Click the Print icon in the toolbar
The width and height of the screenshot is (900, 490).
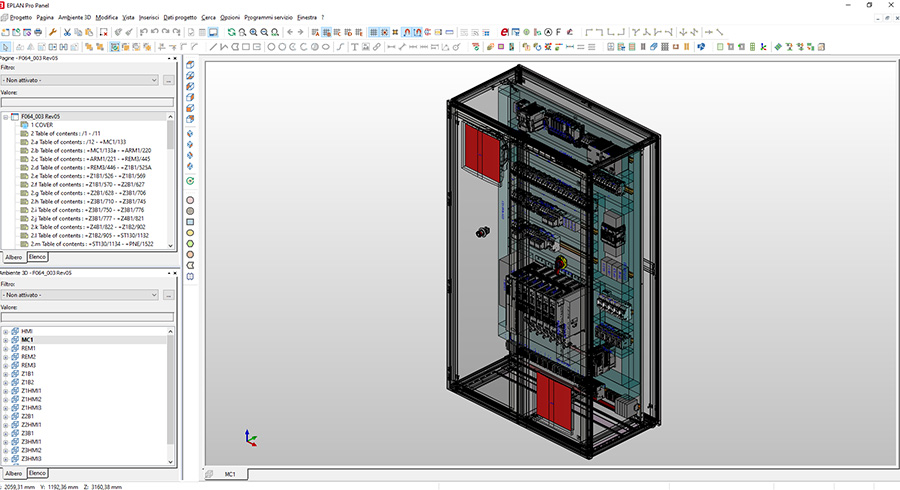38,32
